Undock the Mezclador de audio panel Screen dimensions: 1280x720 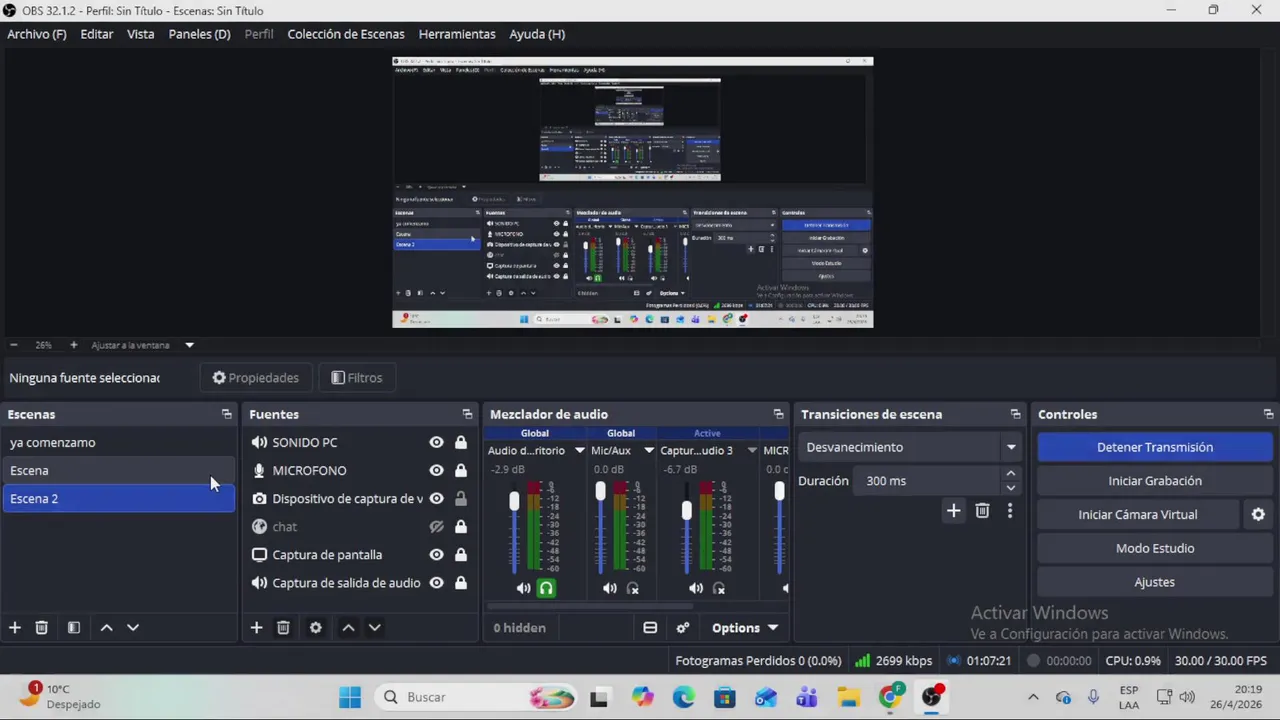778,414
